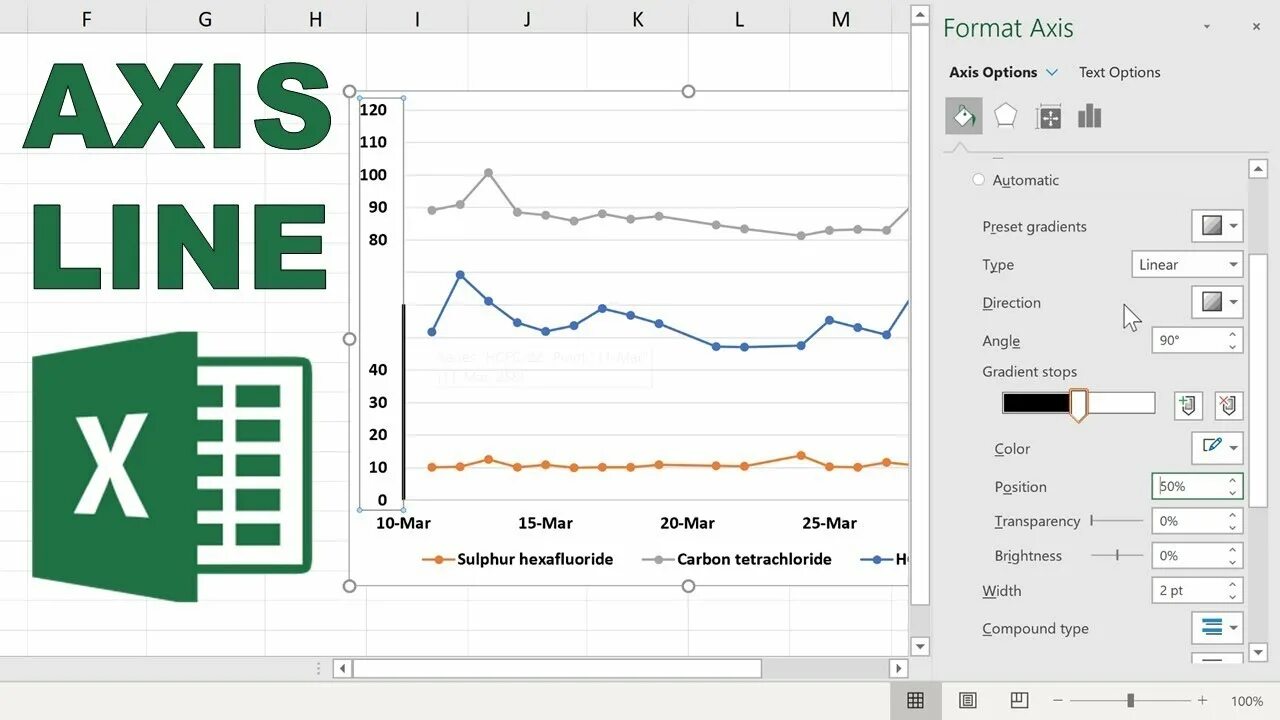This screenshot has height=720, width=1280.
Task: Click into the Angle 90° field
Action: tap(1188, 340)
